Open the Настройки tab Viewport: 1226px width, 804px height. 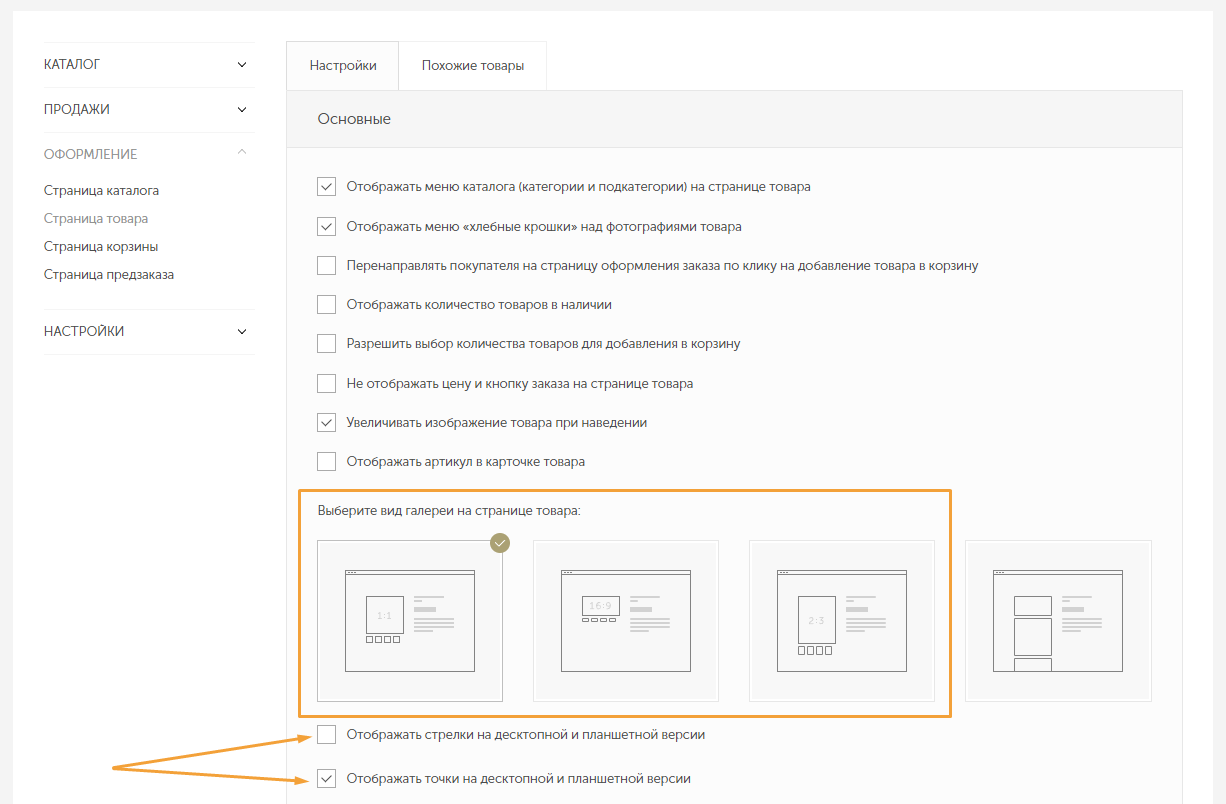click(x=342, y=66)
